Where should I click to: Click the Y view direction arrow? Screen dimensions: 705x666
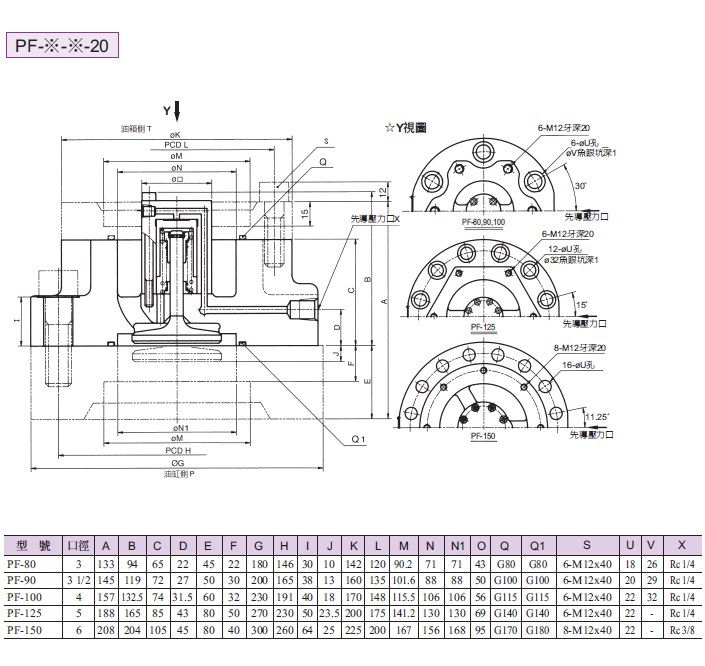tap(177, 110)
